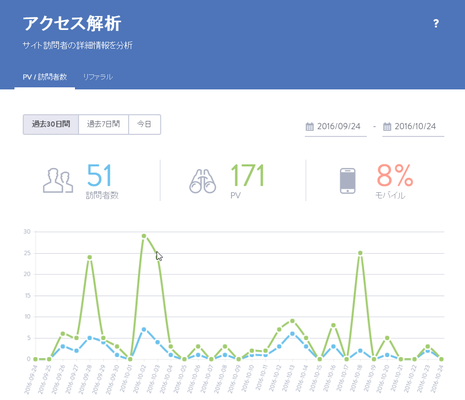
Task: Click the page view count 171
Action: 247,175
